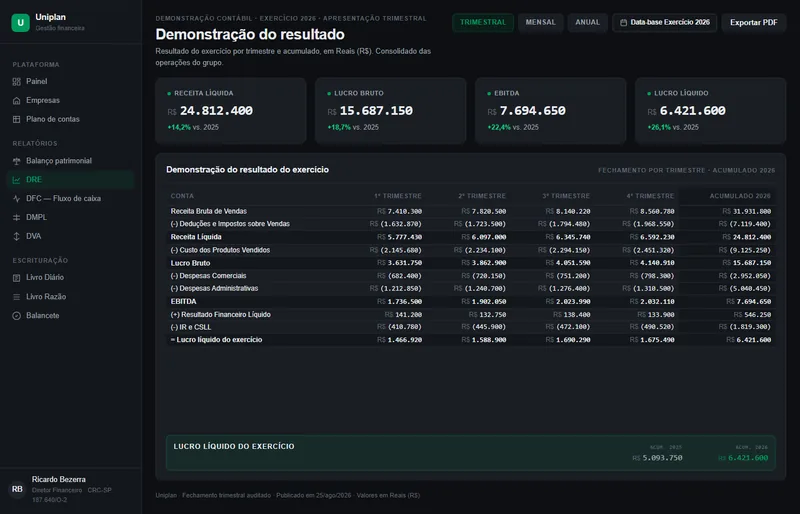Click the 2º Trimestre column header
The image size is (800, 514).
[482, 196]
